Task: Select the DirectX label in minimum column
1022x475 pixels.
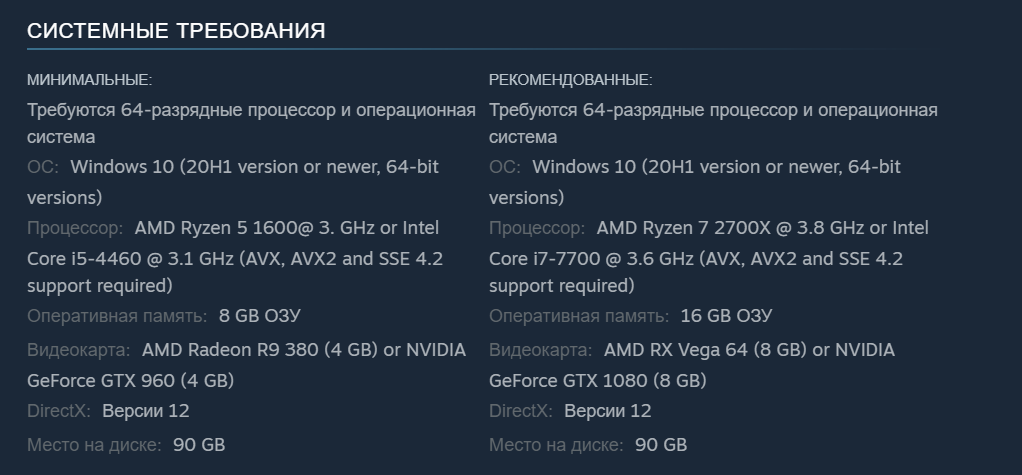Action: coord(58,411)
